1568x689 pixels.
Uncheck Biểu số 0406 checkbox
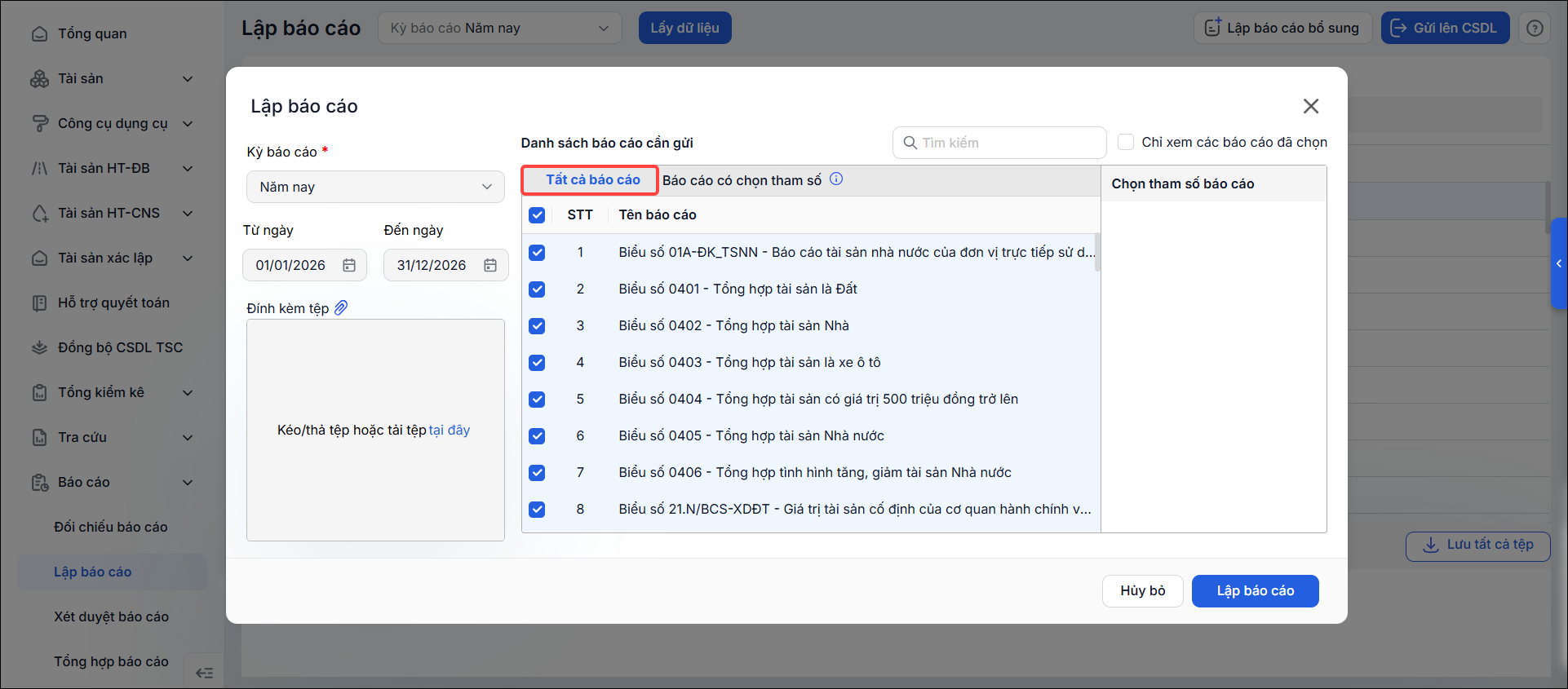[x=537, y=473]
